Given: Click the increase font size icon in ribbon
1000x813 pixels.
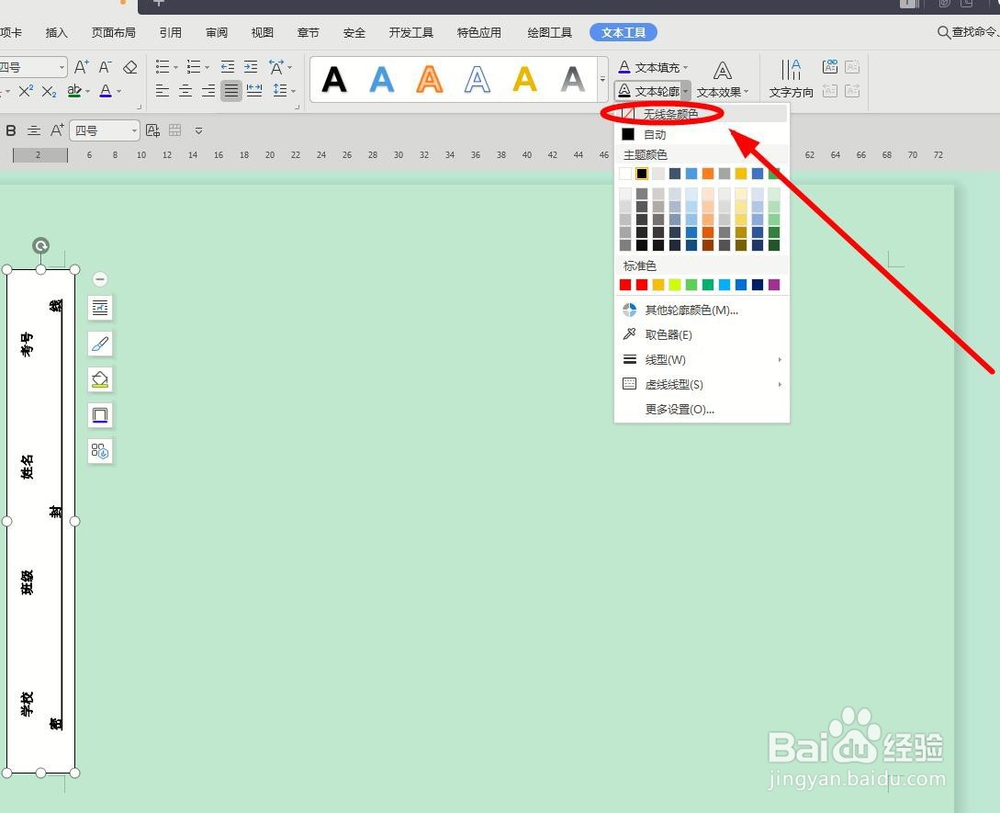Looking at the screenshot, I should coord(81,67).
